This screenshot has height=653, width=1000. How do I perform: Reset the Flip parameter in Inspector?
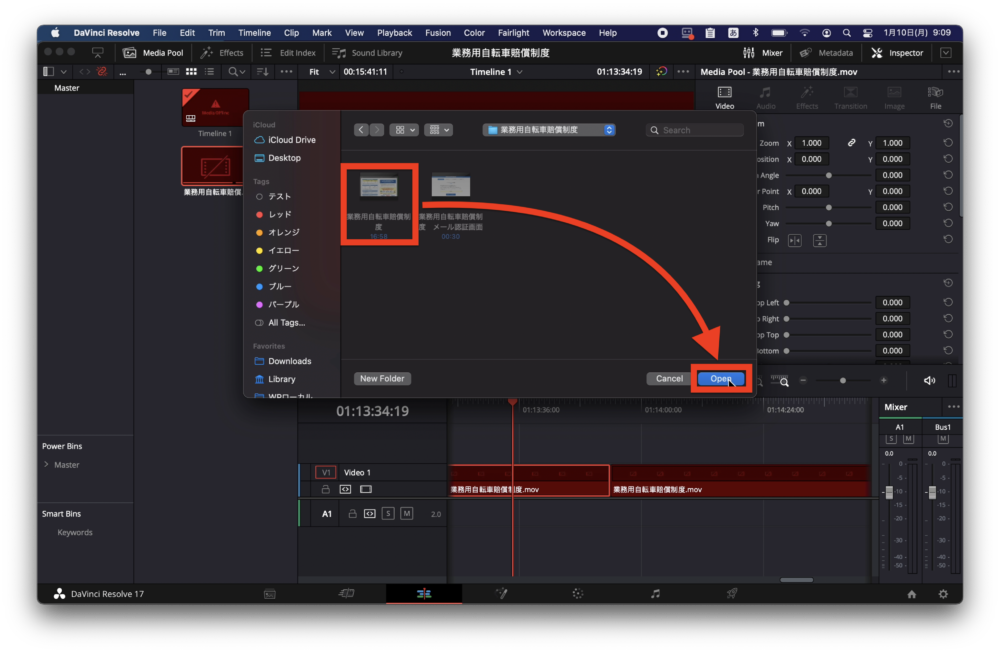[x=948, y=239]
